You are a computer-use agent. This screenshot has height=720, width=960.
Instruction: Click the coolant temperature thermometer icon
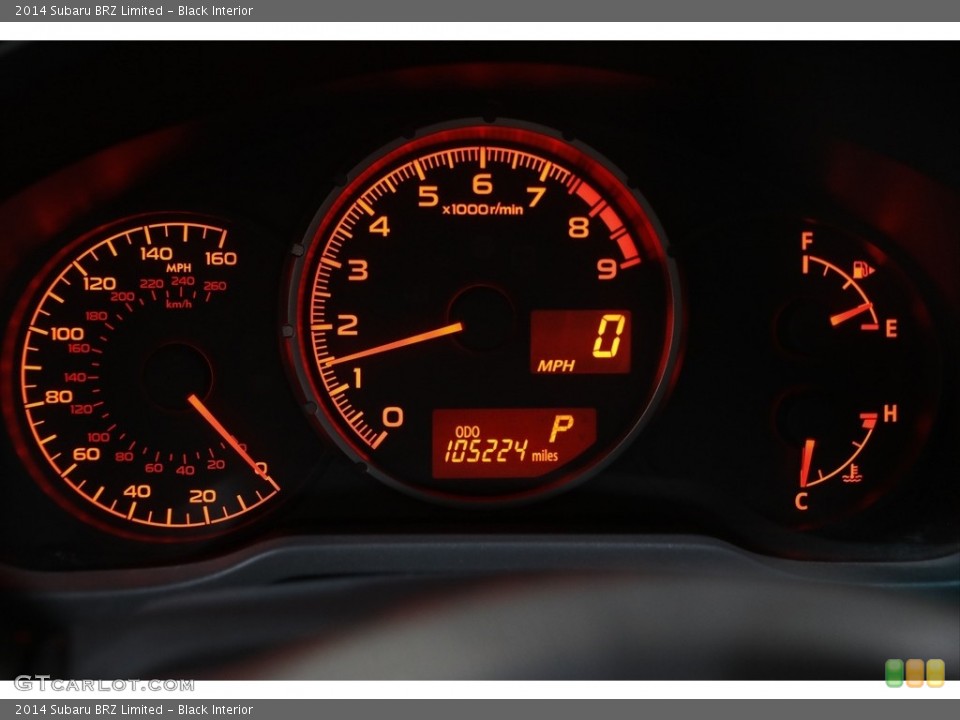click(852, 473)
